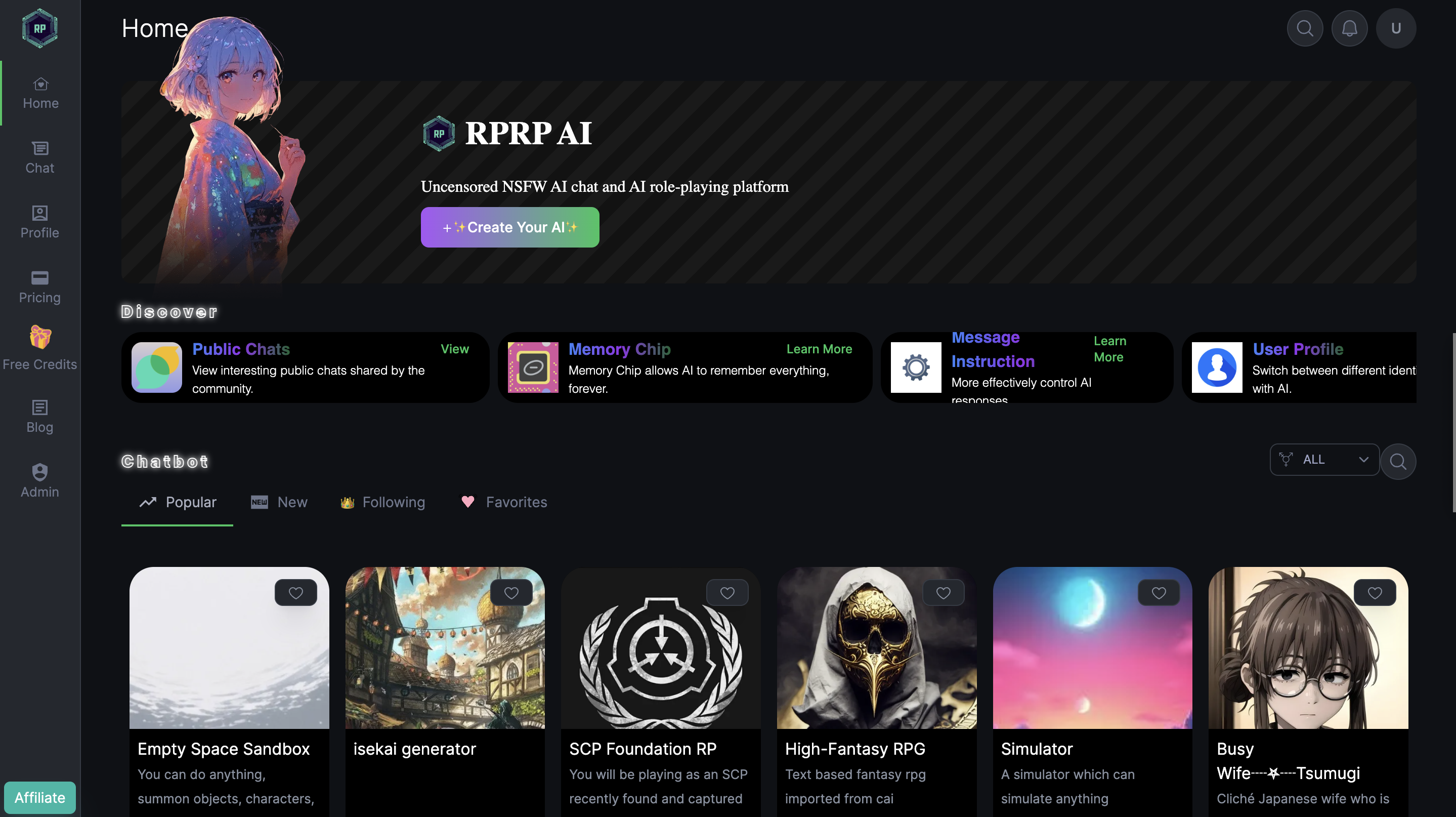
Task: Click the Affiliate button
Action: [x=39, y=797]
